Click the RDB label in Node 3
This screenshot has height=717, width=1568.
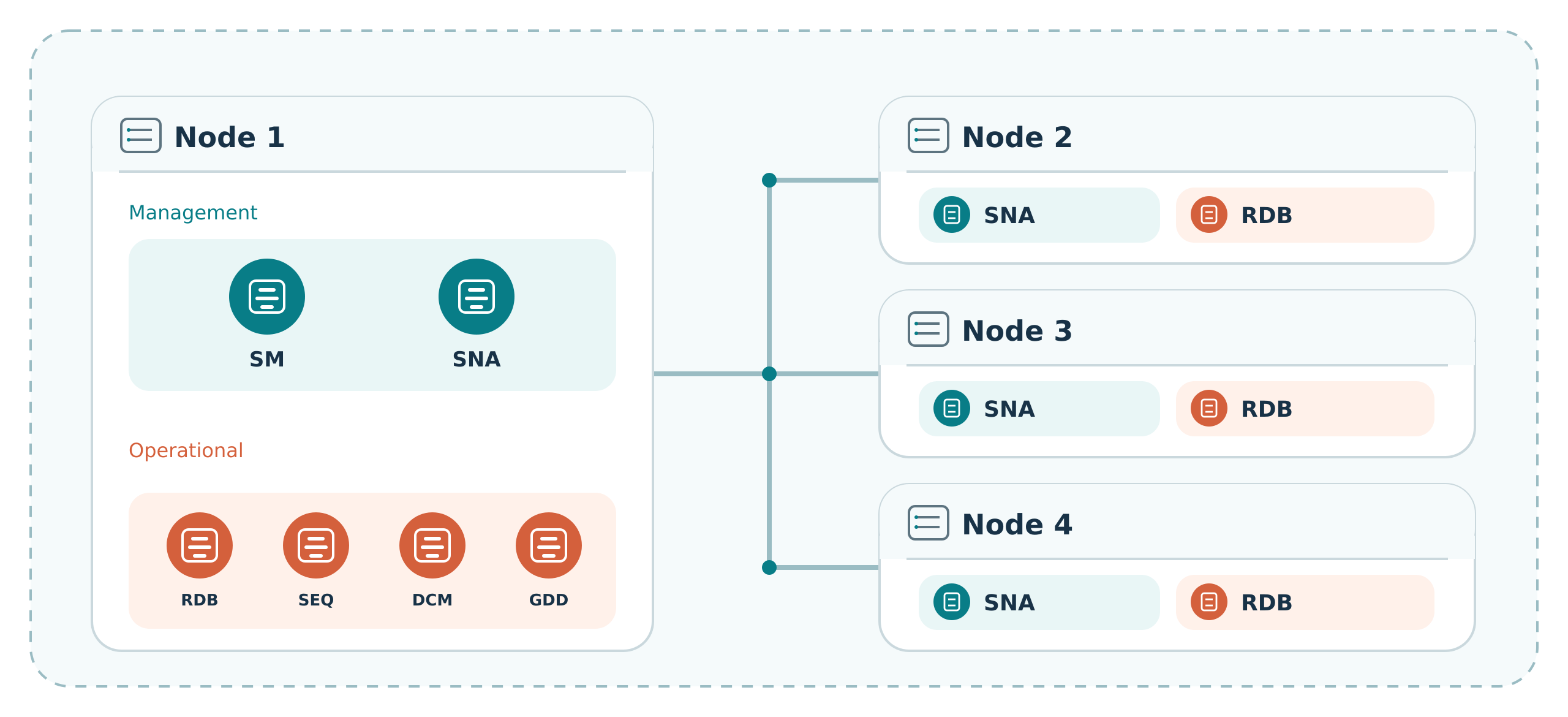click(1267, 409)
